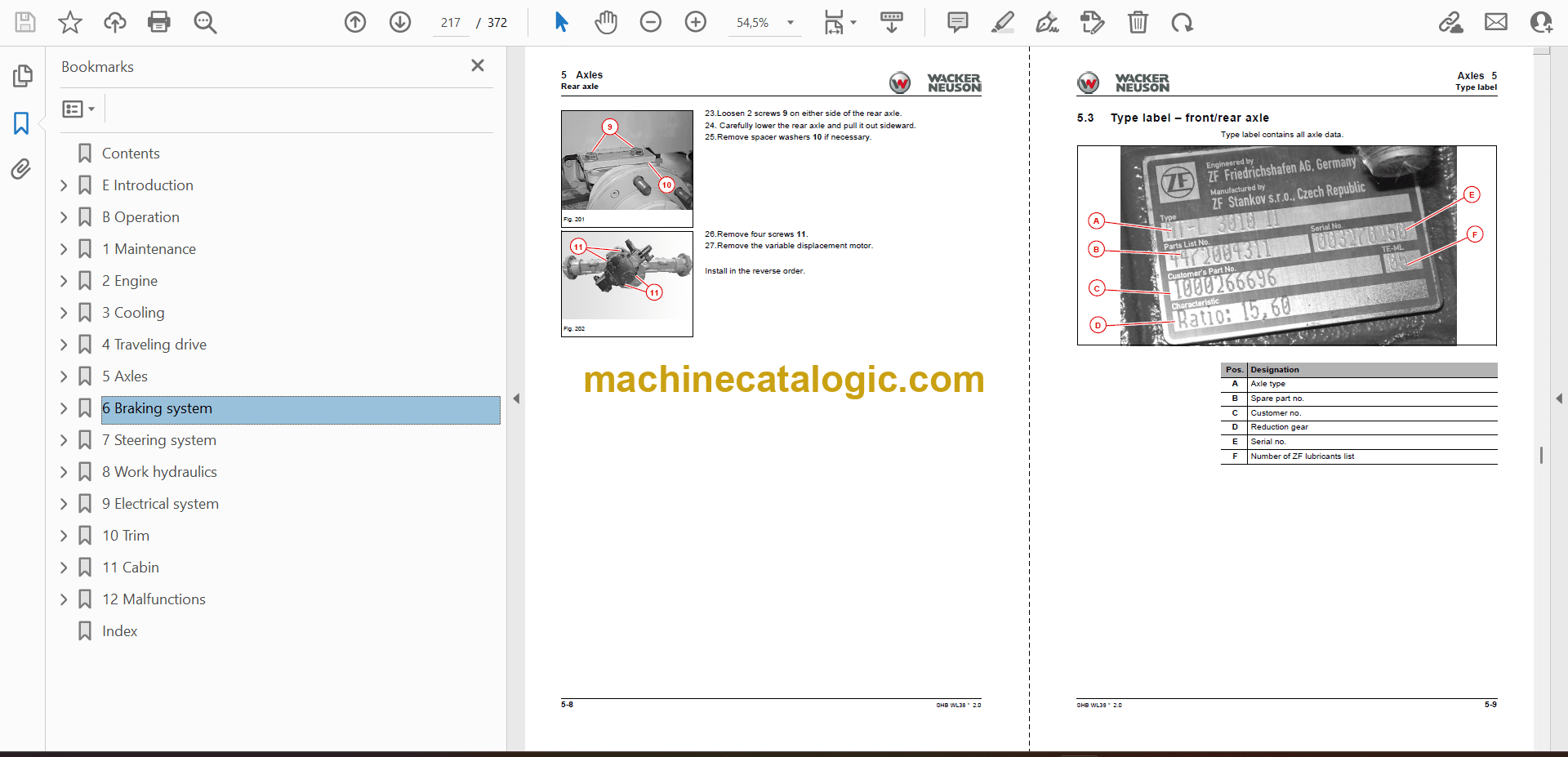This screenshot has width=1568, height=757.
Task: Toggle the Bookmarks panel icon
Action: [x=21, y=123]
